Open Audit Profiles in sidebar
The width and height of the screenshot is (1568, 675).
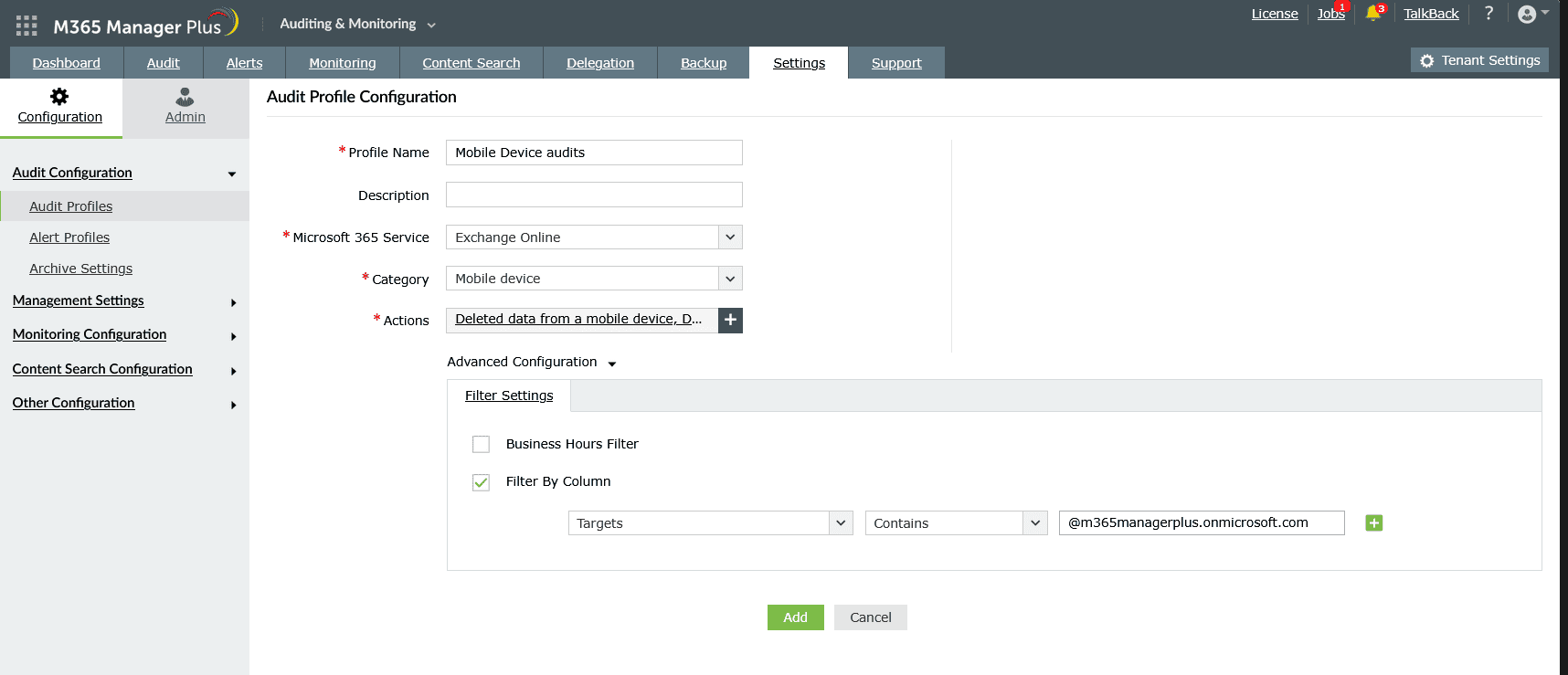71,206
